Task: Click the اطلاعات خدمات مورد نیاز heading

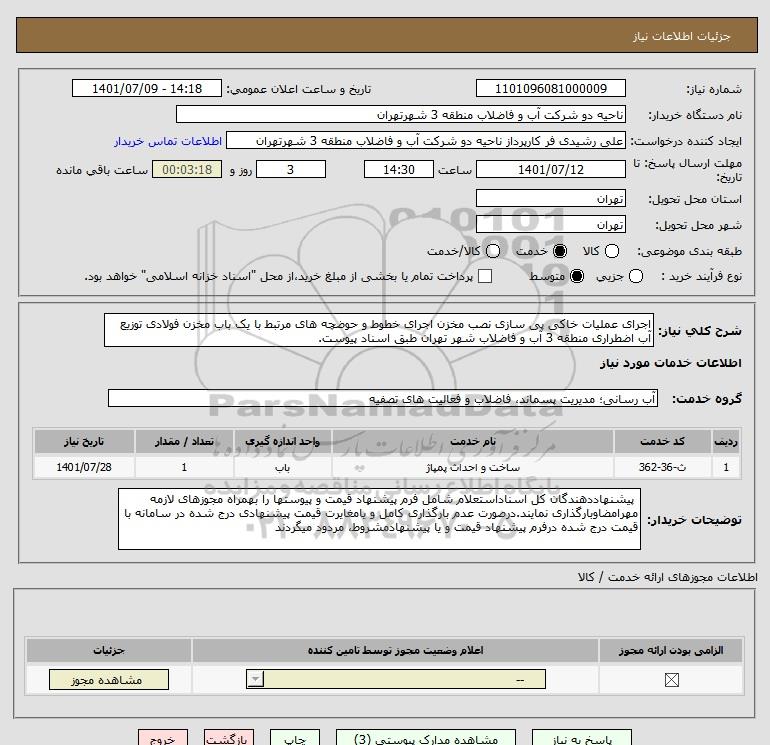Action: coord(670,363)
